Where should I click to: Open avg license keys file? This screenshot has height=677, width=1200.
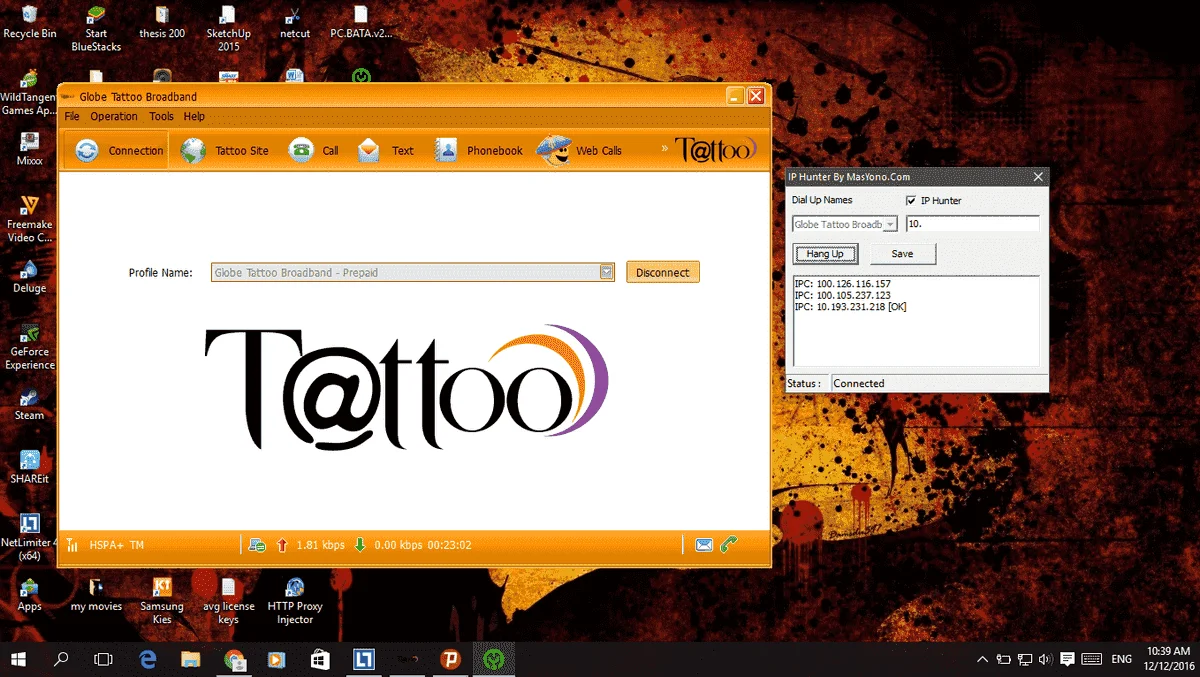228,600
